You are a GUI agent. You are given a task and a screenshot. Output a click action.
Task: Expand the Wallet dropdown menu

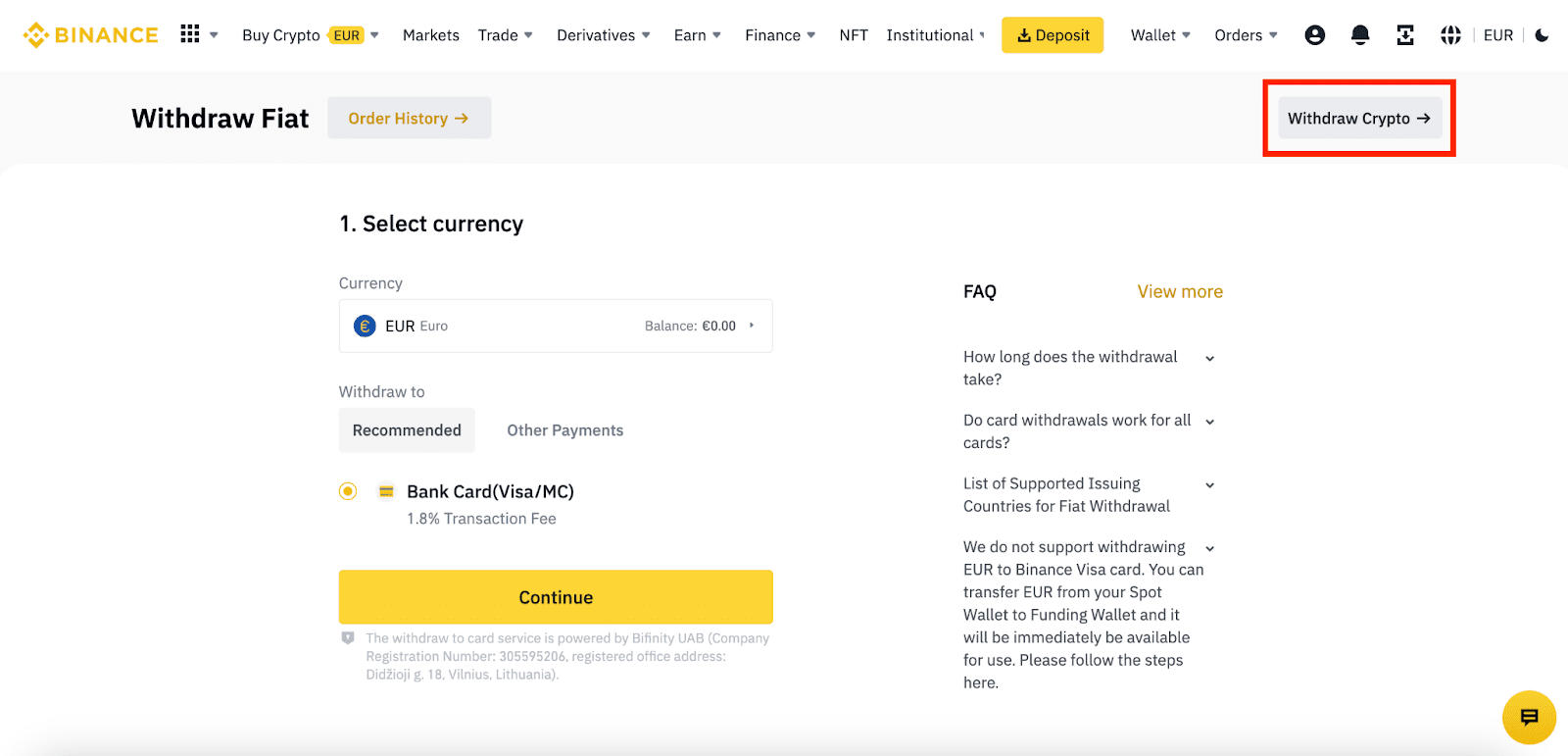[1160, 35]
